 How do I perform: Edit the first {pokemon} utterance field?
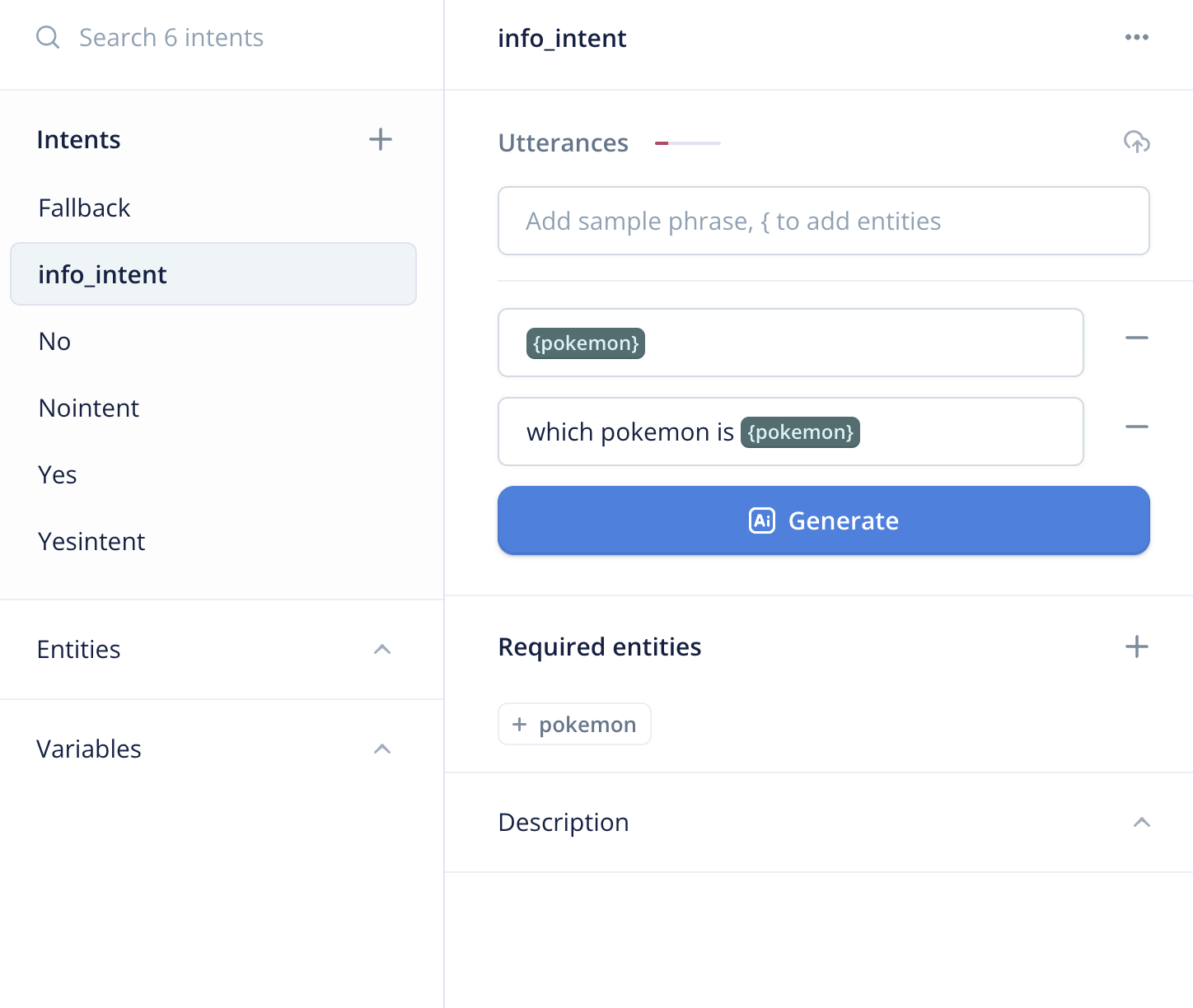coord(791,343)
